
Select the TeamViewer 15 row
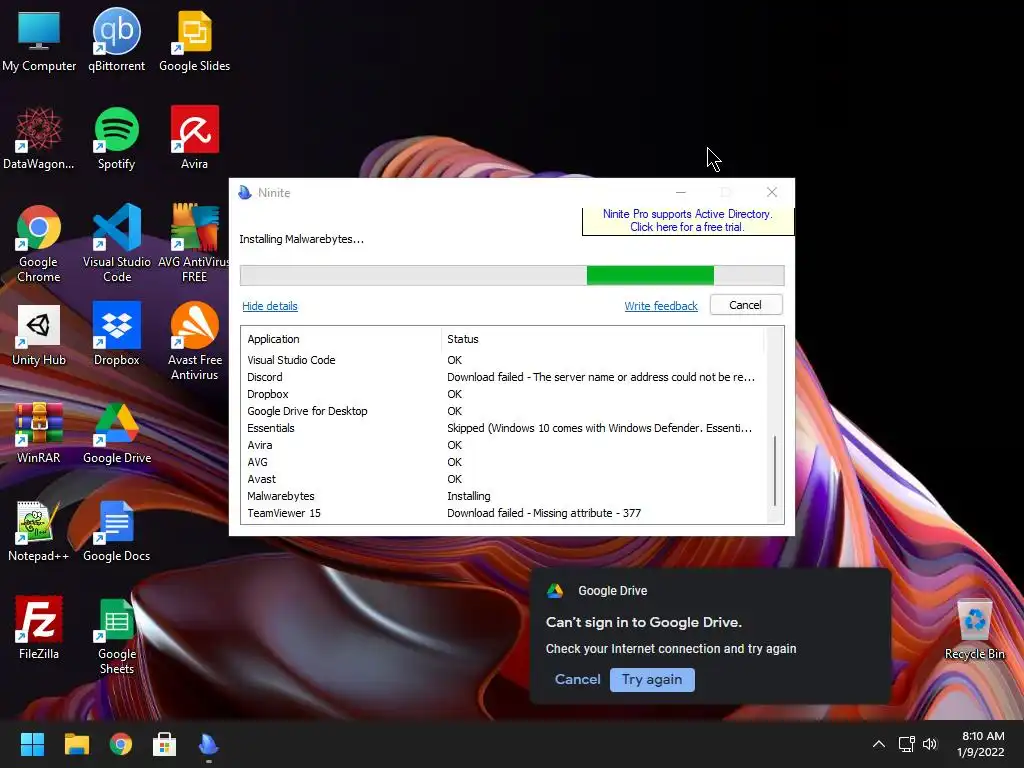[503, 513]
